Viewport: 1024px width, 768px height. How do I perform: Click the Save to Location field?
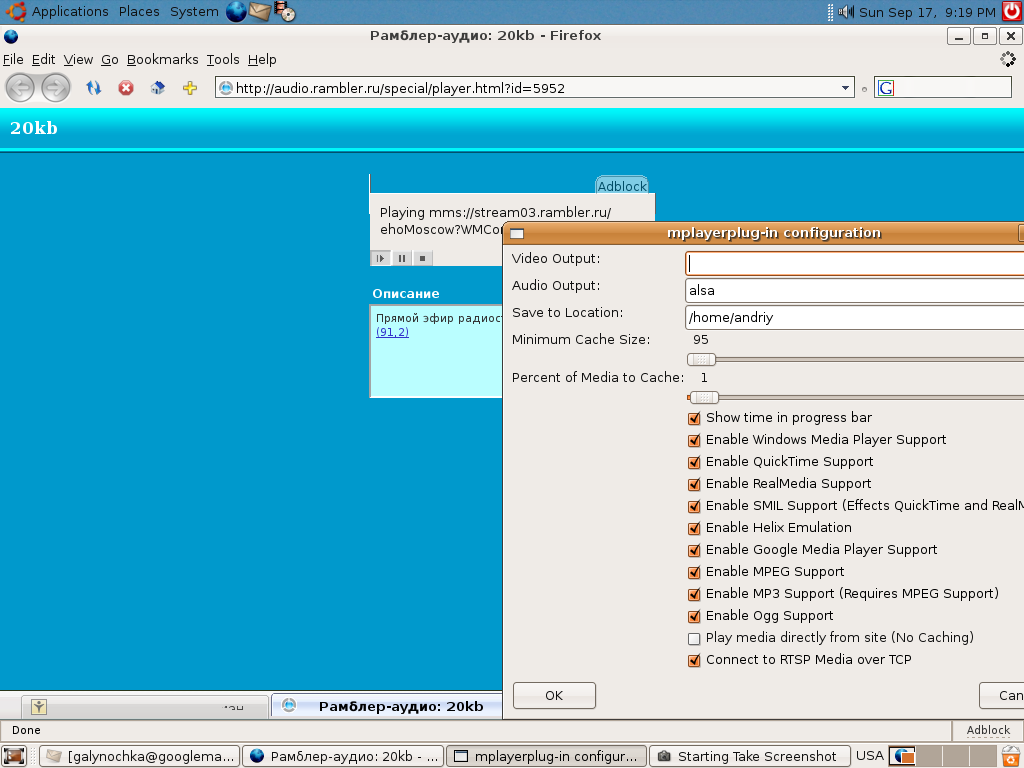coord(855,317)
